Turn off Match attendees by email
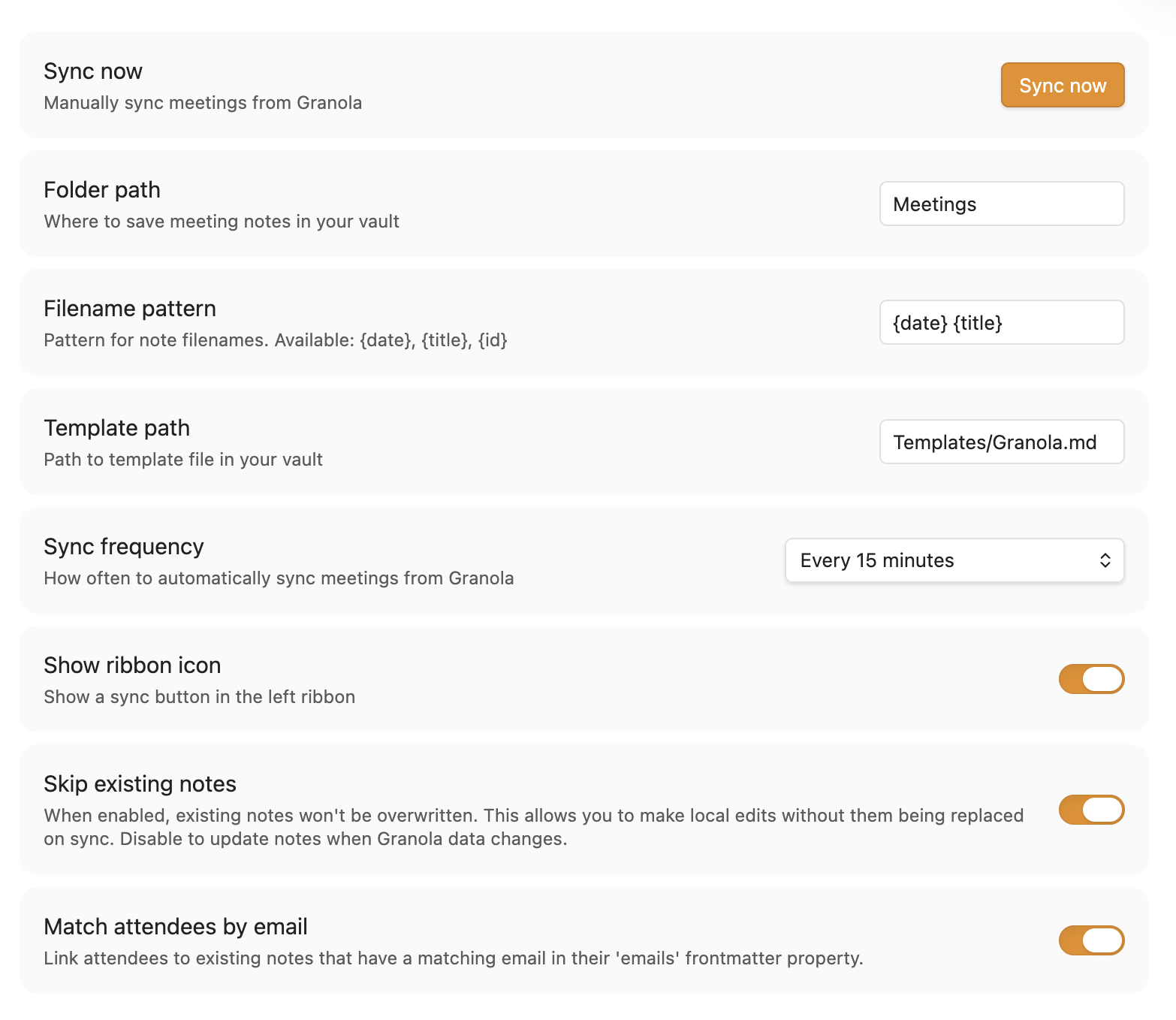Image resolution: width=1176 pixels, height=1020 pixels. coord(1091,940)
